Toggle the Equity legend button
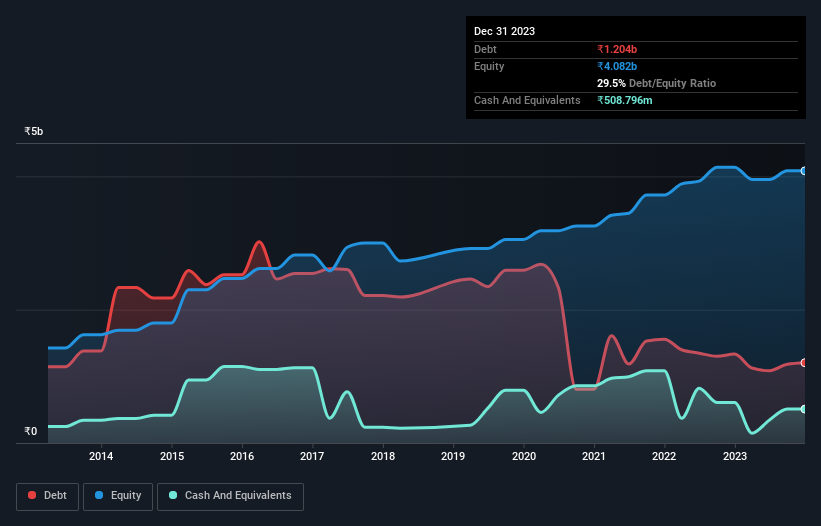 118,496
